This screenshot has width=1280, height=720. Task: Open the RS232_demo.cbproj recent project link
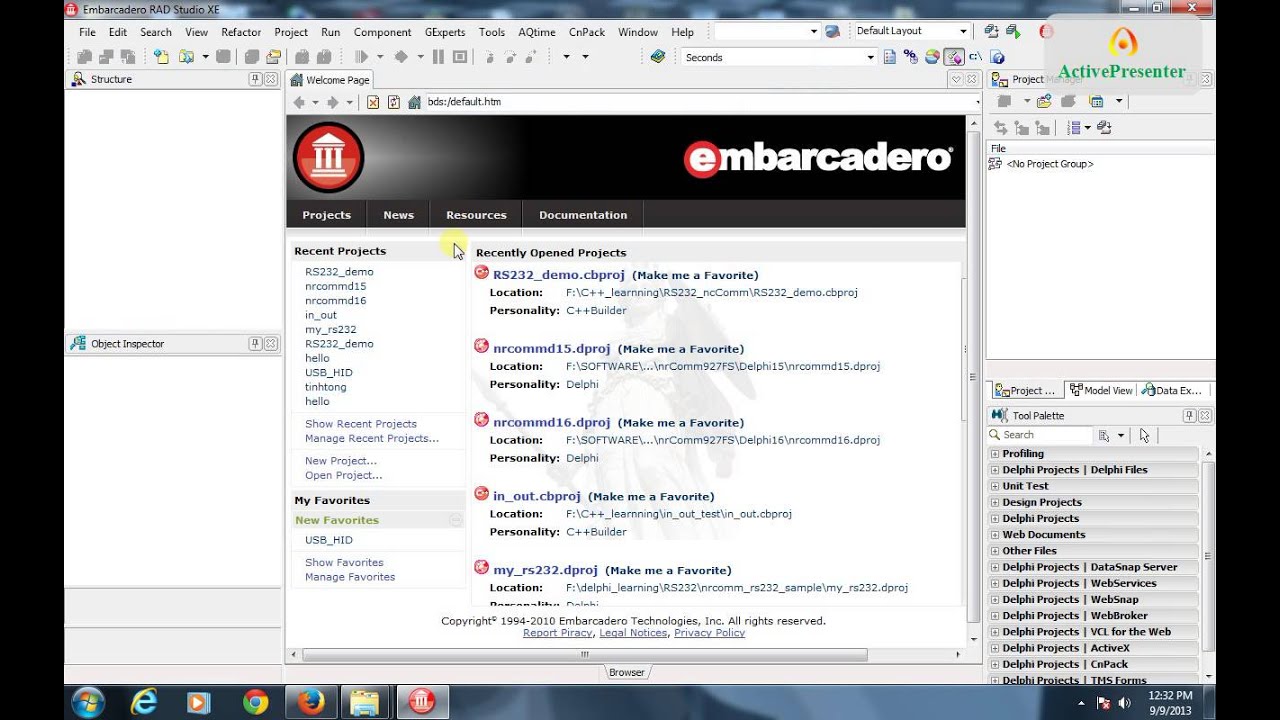tap(559, 275)
